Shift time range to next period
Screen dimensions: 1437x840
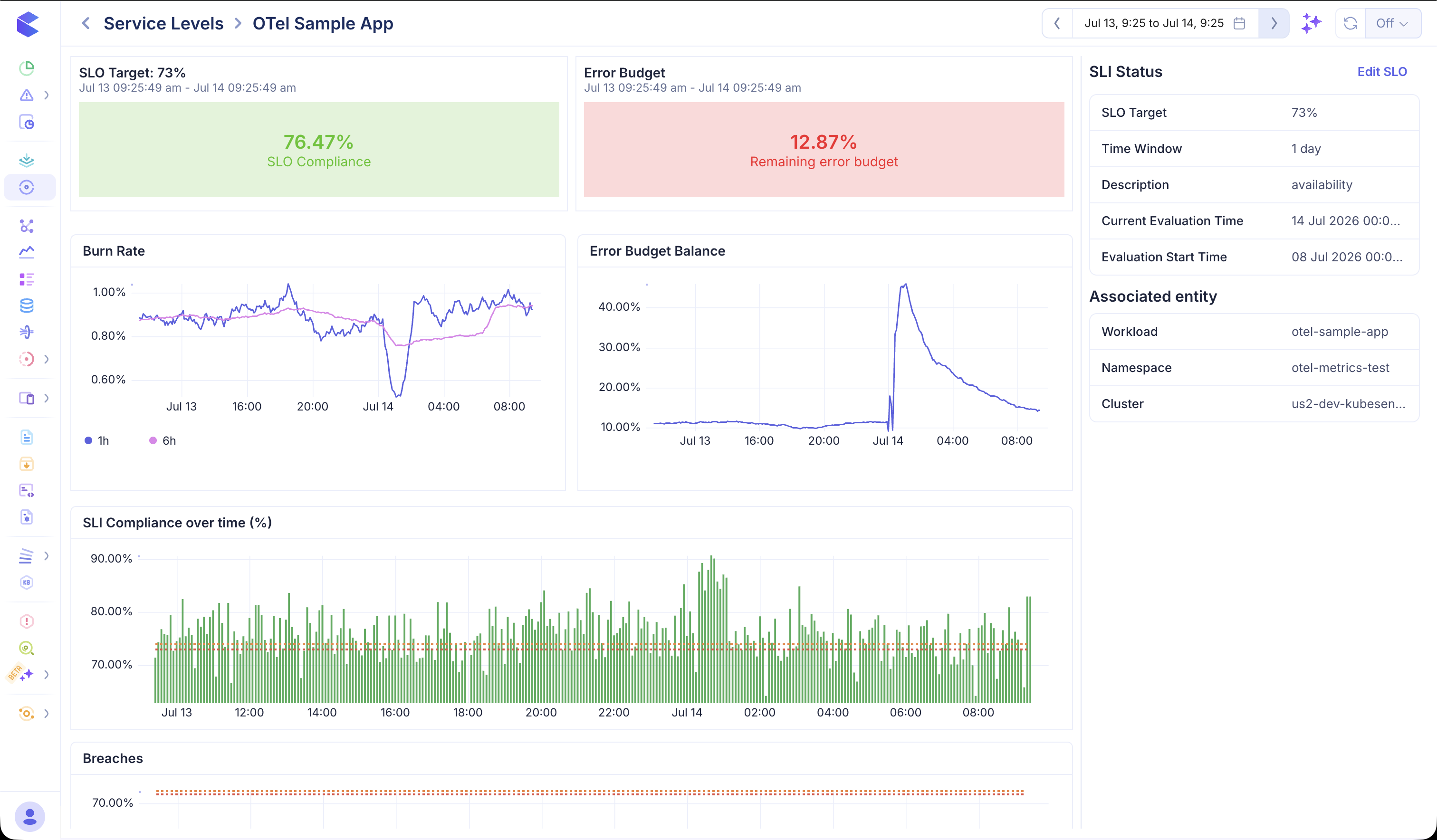coord(1274,23)
